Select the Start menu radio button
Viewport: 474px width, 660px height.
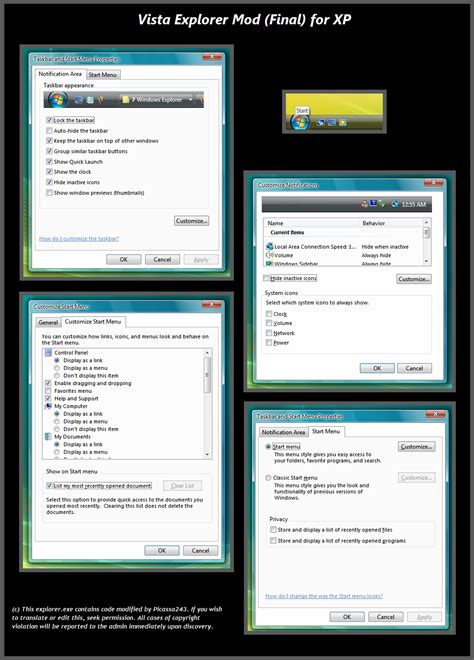click(268, 447)
